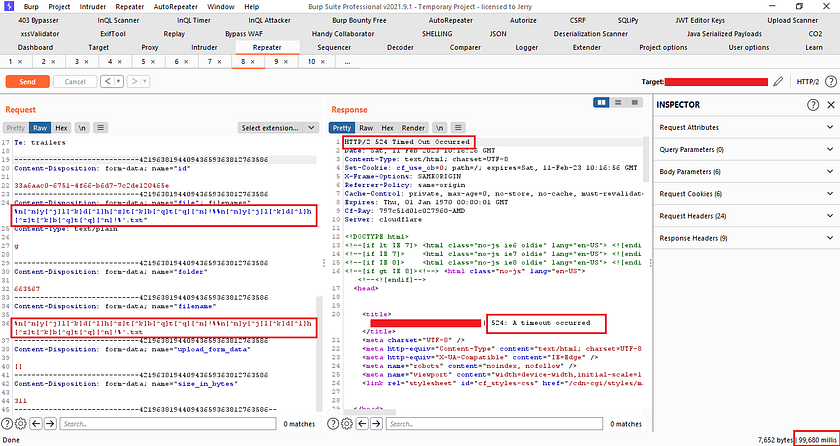Image resolution: width=840 pixels, height=446 pixels.
Task: Open response hamburger options menu
Action: coord(458,128)
